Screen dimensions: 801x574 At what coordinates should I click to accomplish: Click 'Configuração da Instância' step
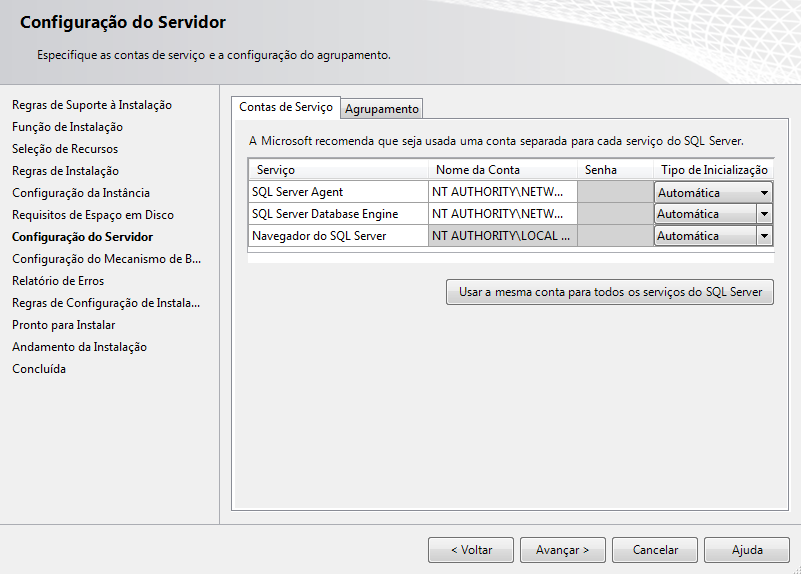pyautogui.click(x=81, y=193)
